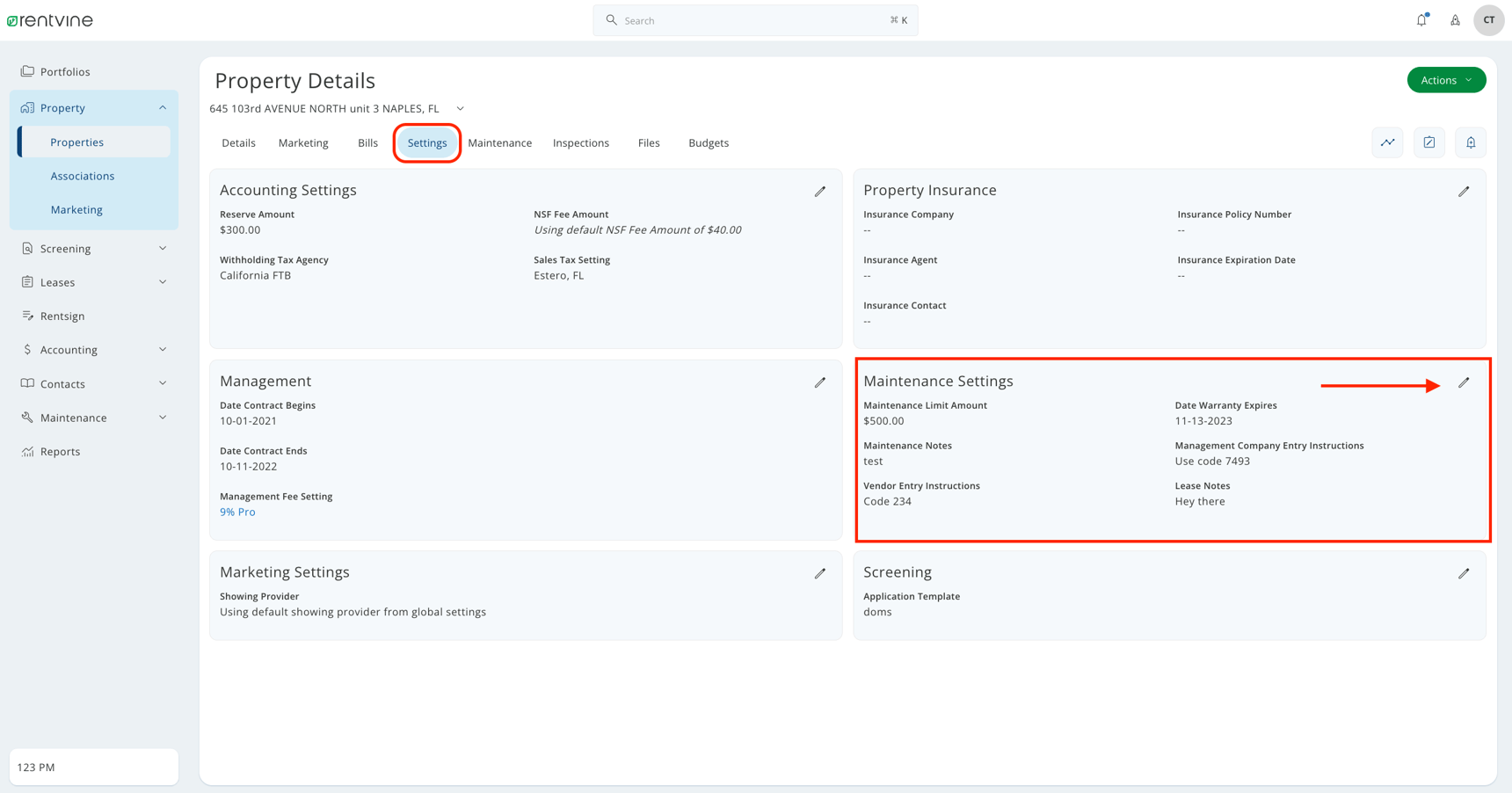The height and width of the screenshot is (793, 1512).
Task: Select Associations under Property
Action: (x=82, y=175)
